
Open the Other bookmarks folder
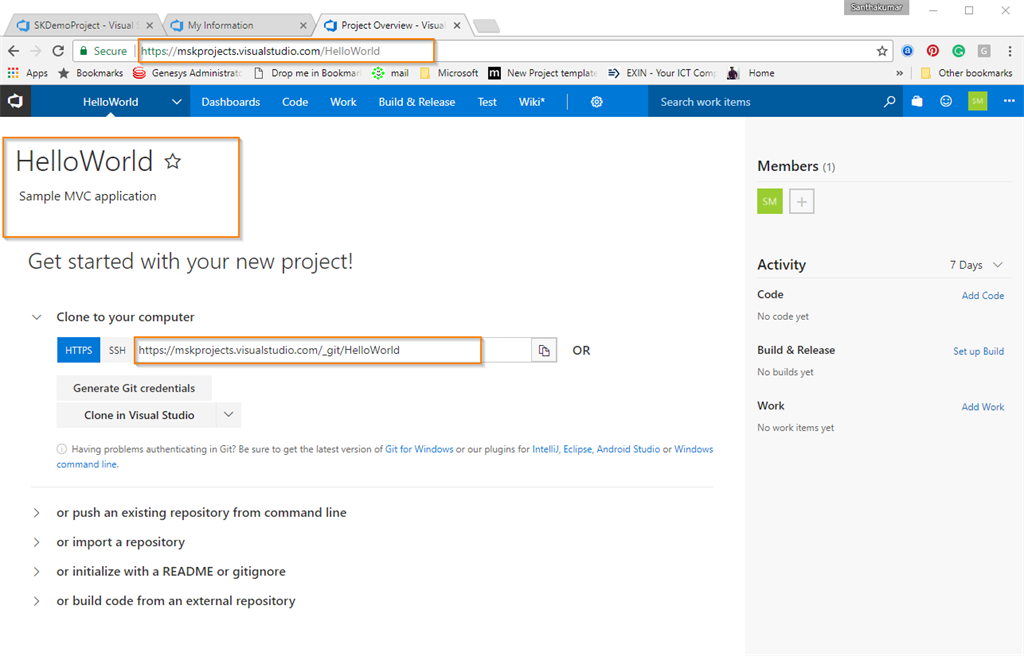(967, 73)
